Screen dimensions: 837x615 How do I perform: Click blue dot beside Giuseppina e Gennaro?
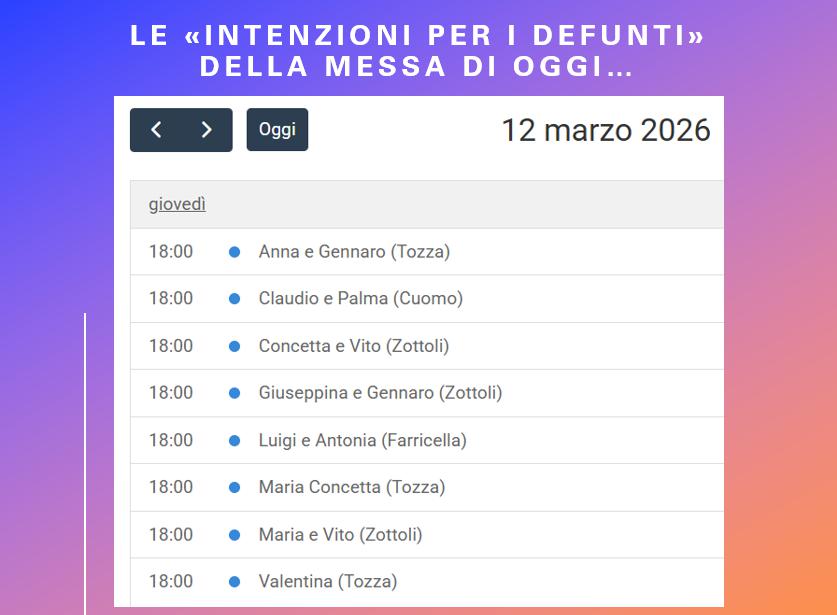234,393
